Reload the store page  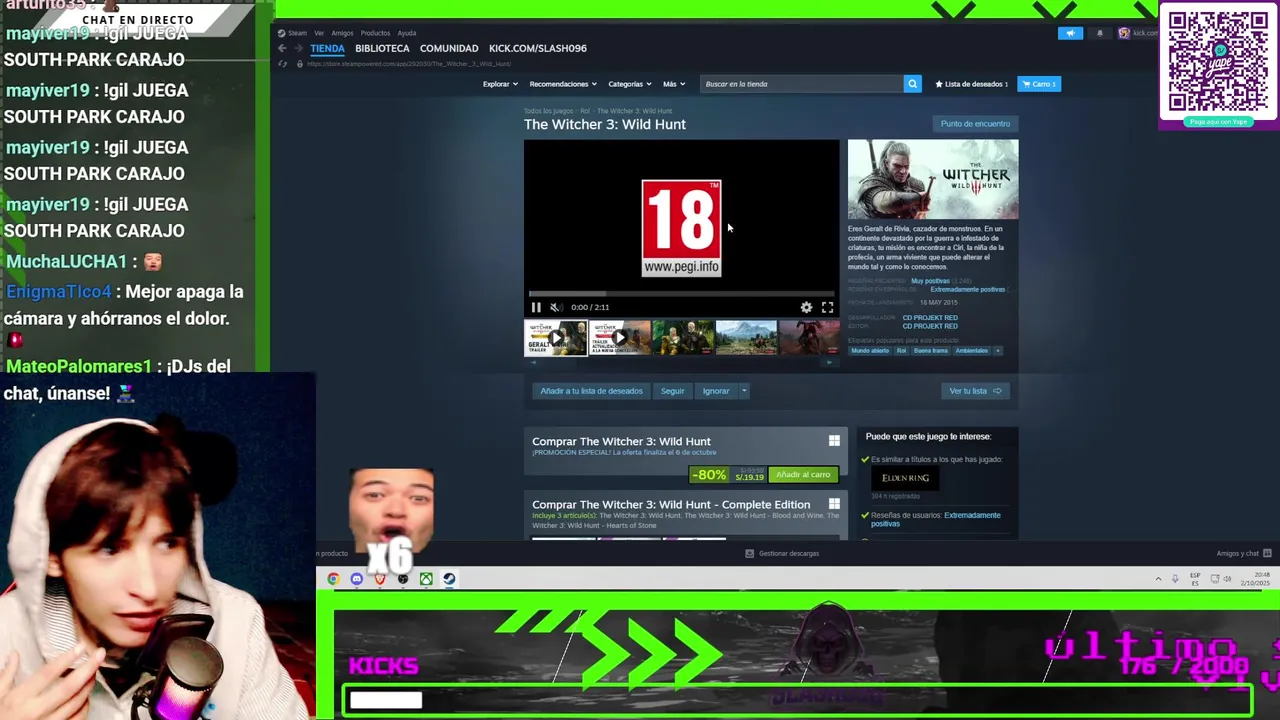pos(283,64)
